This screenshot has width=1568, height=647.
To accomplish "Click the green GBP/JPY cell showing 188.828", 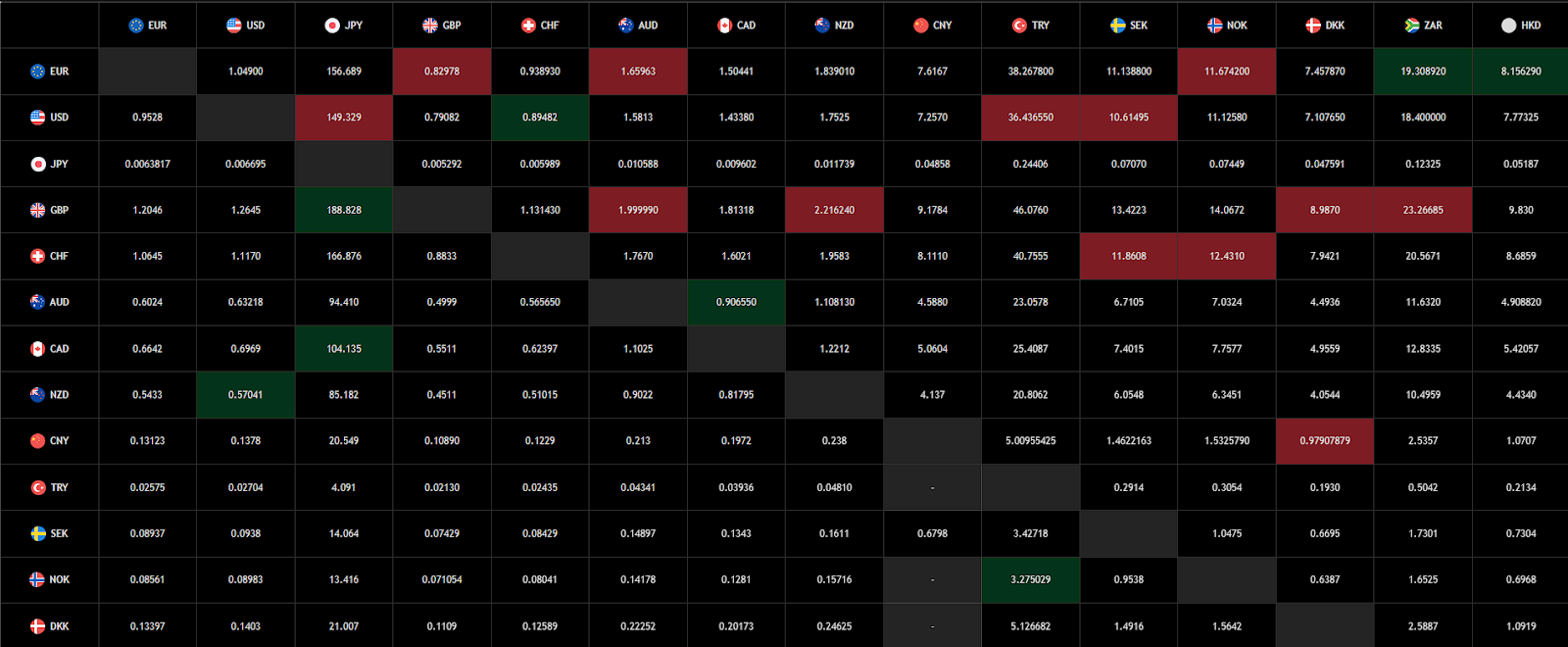I will pyautogui.click(x=344, y=210).
